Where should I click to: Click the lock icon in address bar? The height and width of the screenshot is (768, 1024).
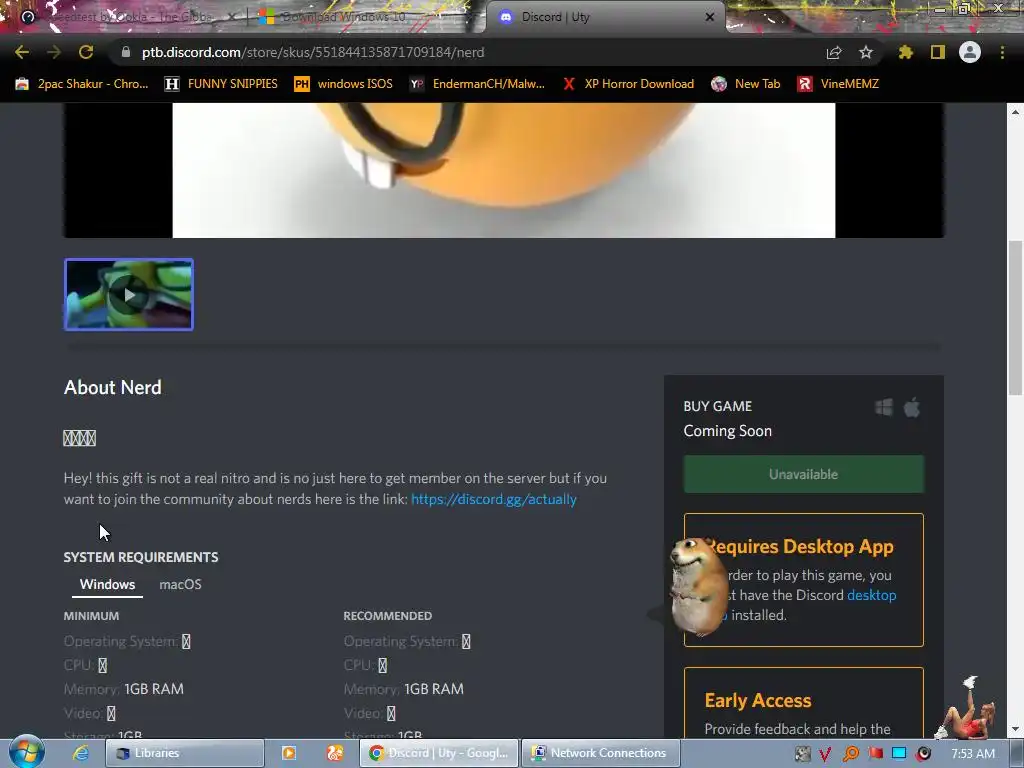126,52
